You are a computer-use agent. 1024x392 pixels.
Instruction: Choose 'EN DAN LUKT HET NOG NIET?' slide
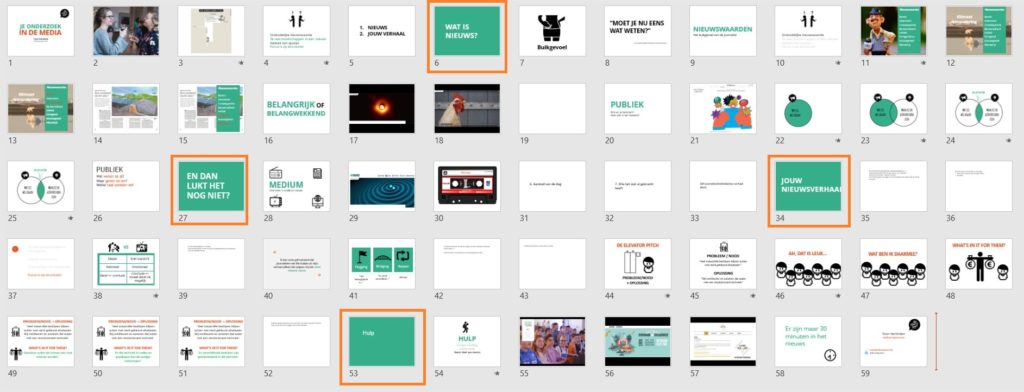coord(211,186)
